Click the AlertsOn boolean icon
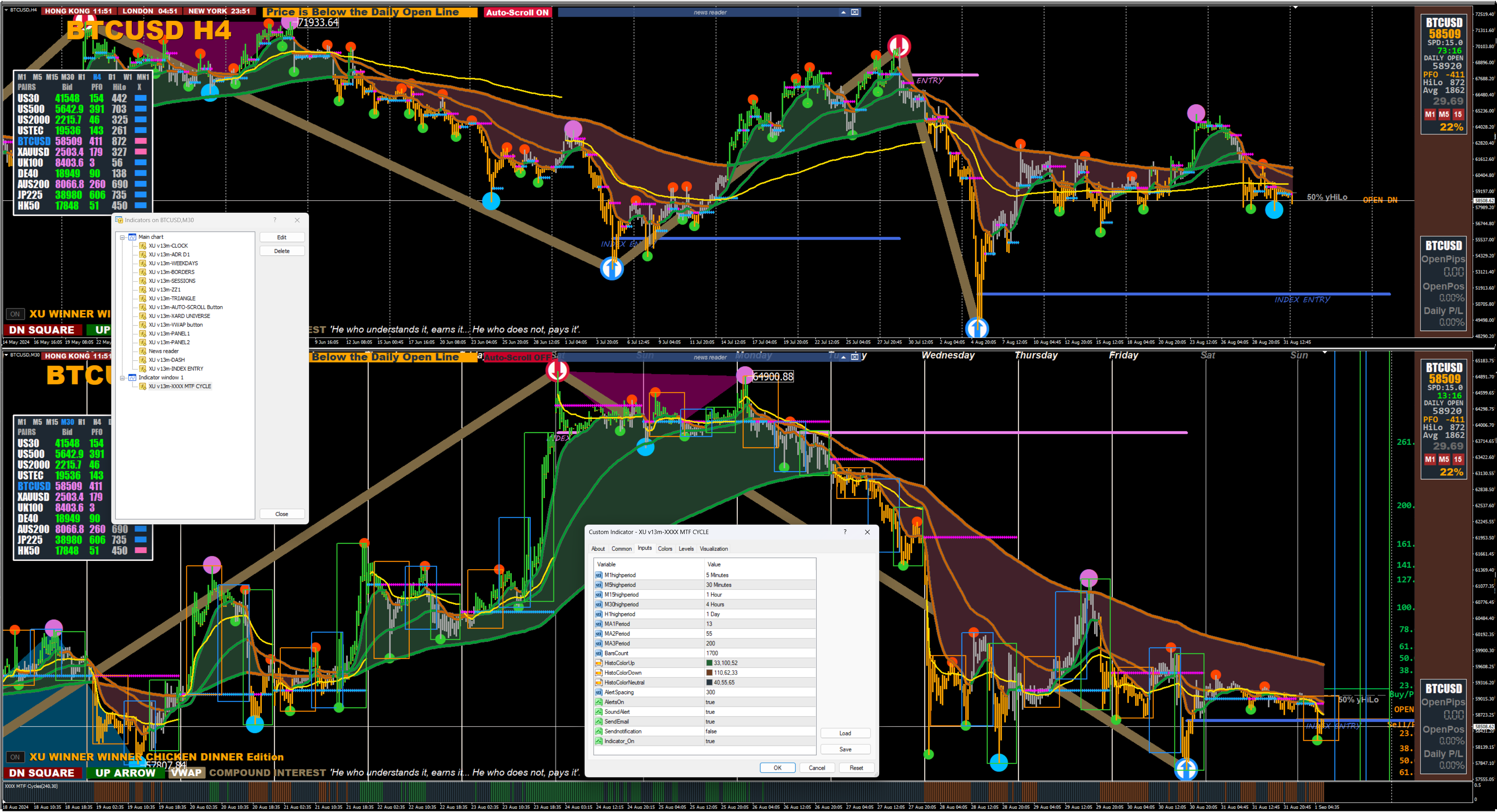The image size is (1497, 812). (x=599, y=702)
